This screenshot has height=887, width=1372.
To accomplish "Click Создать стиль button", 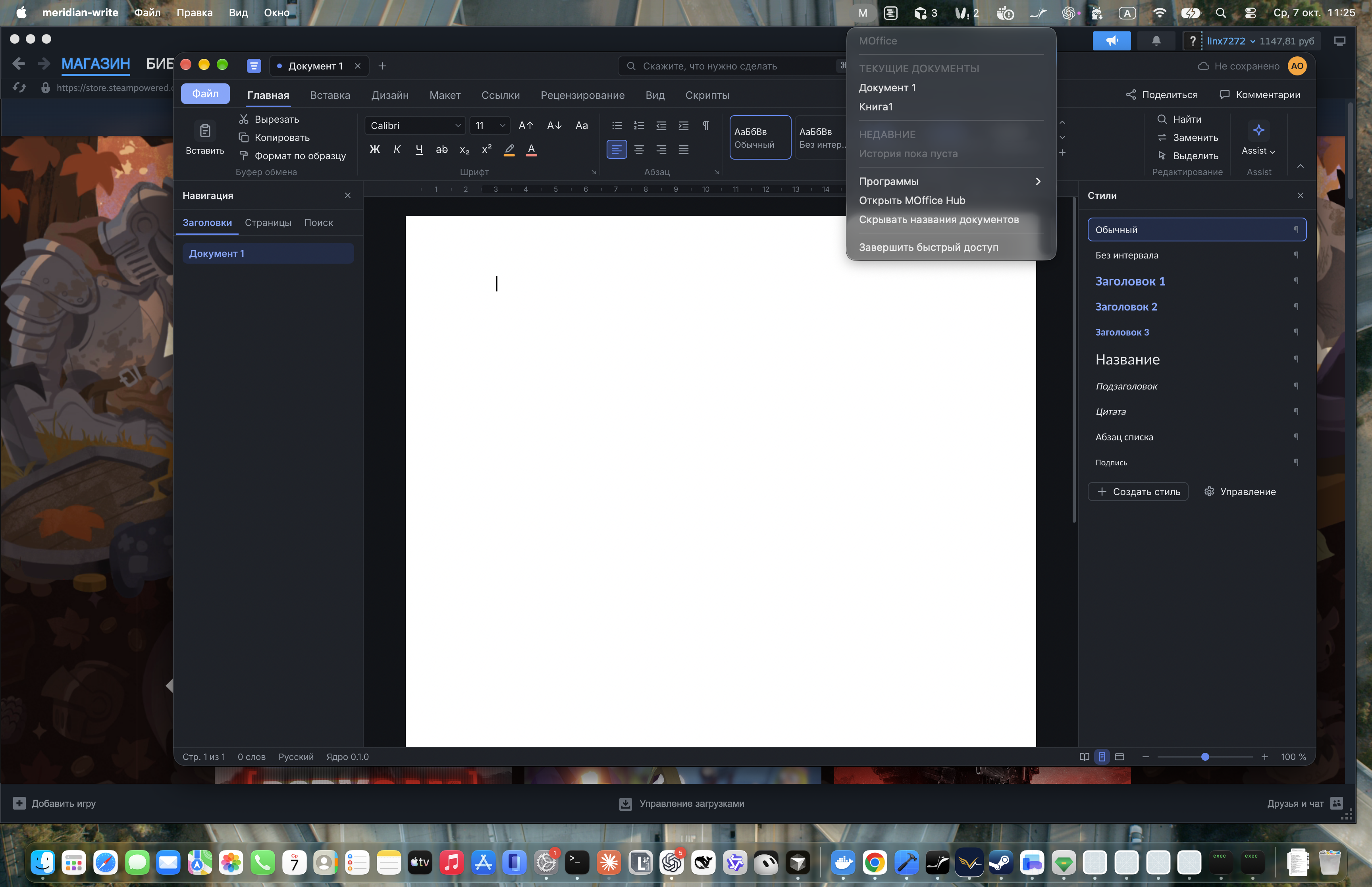I will pos(1138,492).
